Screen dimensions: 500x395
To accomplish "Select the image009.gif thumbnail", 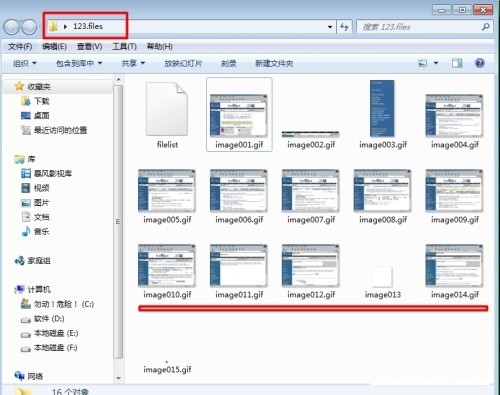I will [454, 191].
